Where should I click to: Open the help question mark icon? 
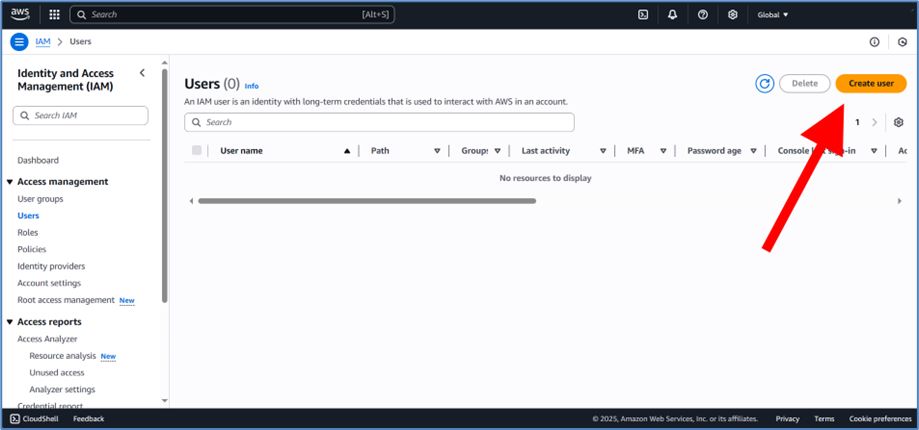(x=703, y=15)
